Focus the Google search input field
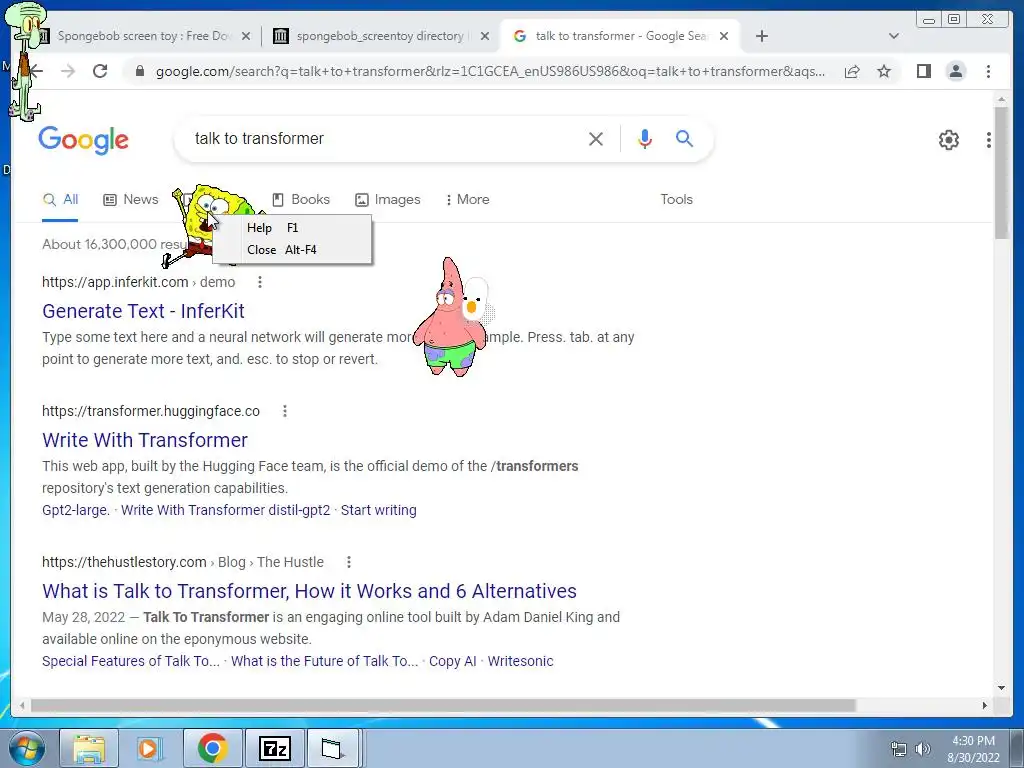This screenshot has width=1024, height=768. 385,138
